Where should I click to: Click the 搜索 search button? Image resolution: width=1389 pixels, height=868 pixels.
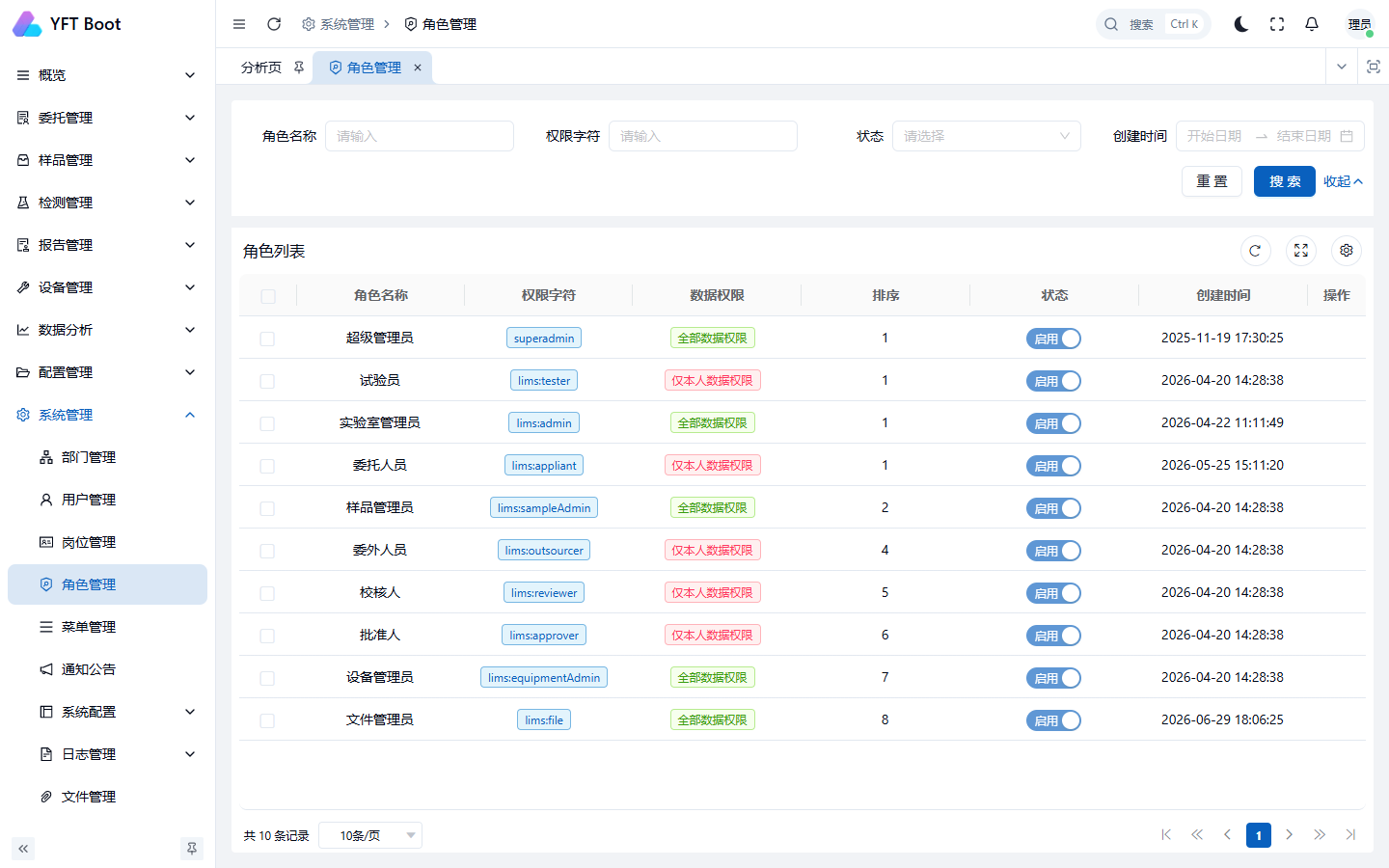(1285, 181)
